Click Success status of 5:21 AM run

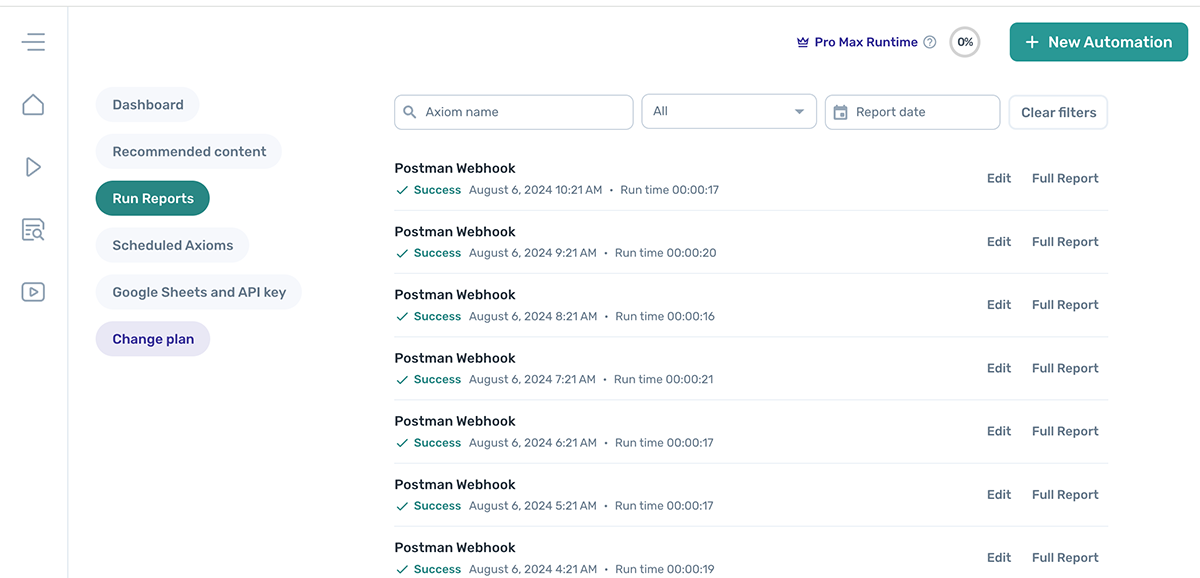(x=429, y=506)
